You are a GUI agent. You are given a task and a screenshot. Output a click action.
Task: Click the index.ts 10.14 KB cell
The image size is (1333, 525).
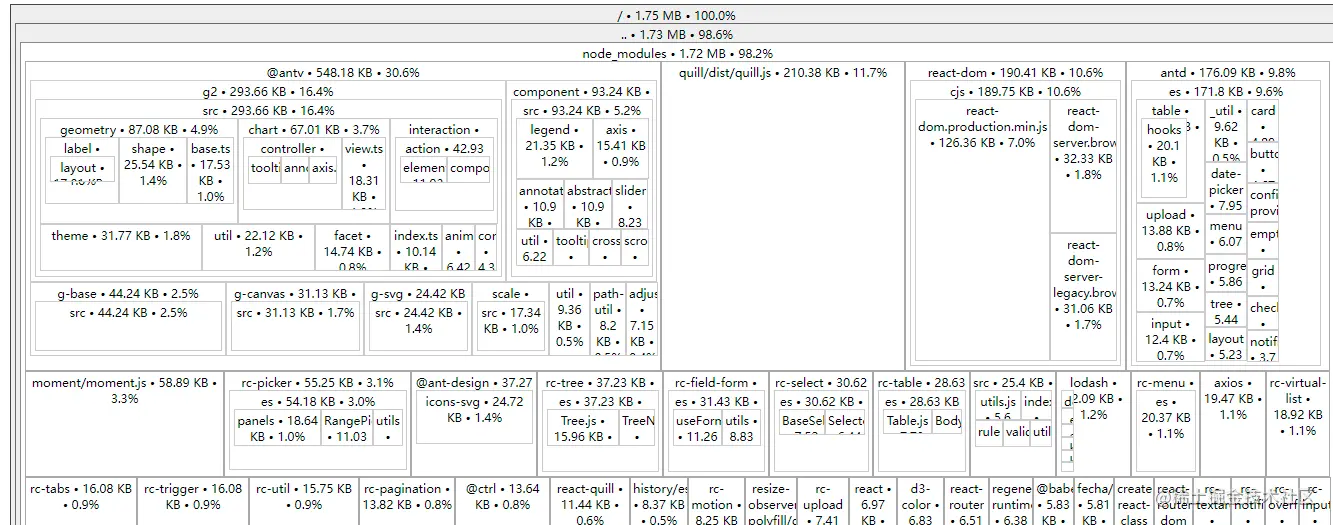tap(417, 248)
